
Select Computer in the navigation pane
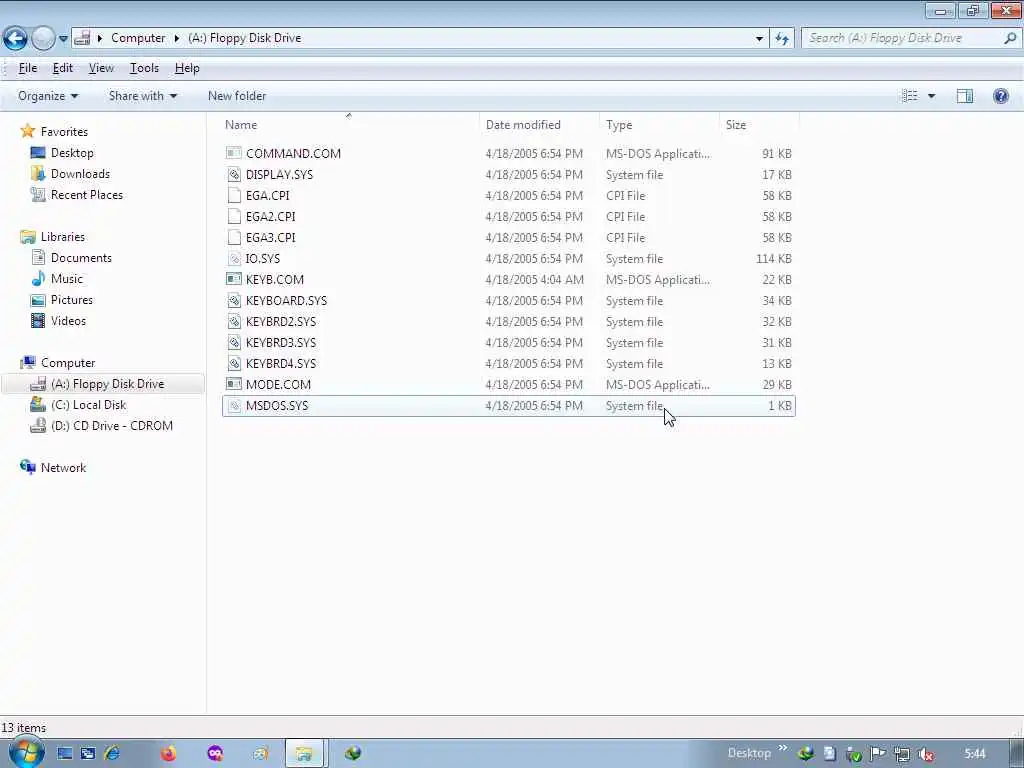click(x=68, y=363)
